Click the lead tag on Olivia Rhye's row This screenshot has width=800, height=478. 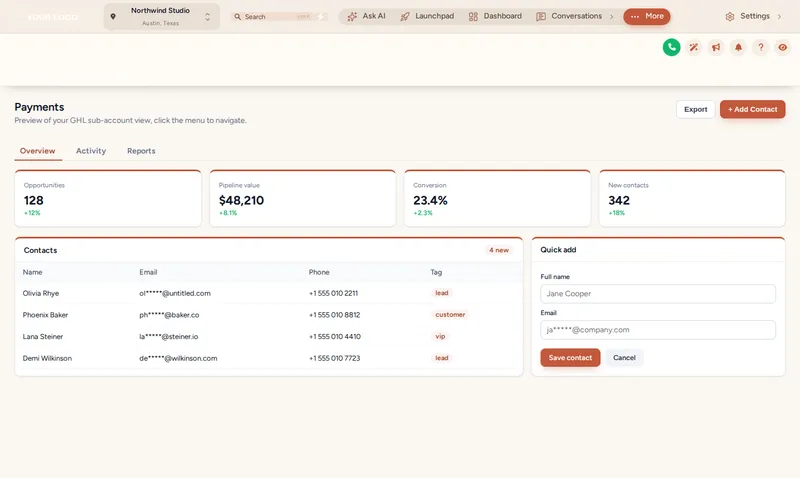coord(442,293)
